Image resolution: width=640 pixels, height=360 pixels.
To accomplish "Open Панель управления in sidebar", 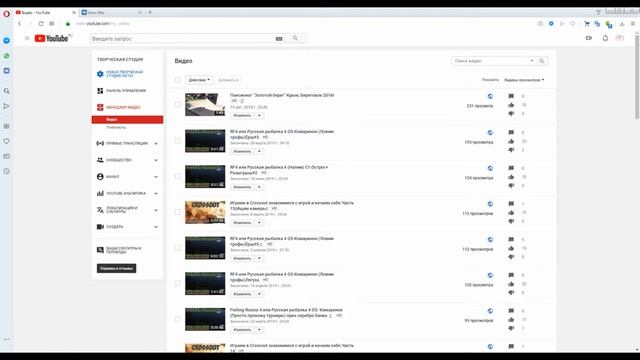I will pos(126,91).
